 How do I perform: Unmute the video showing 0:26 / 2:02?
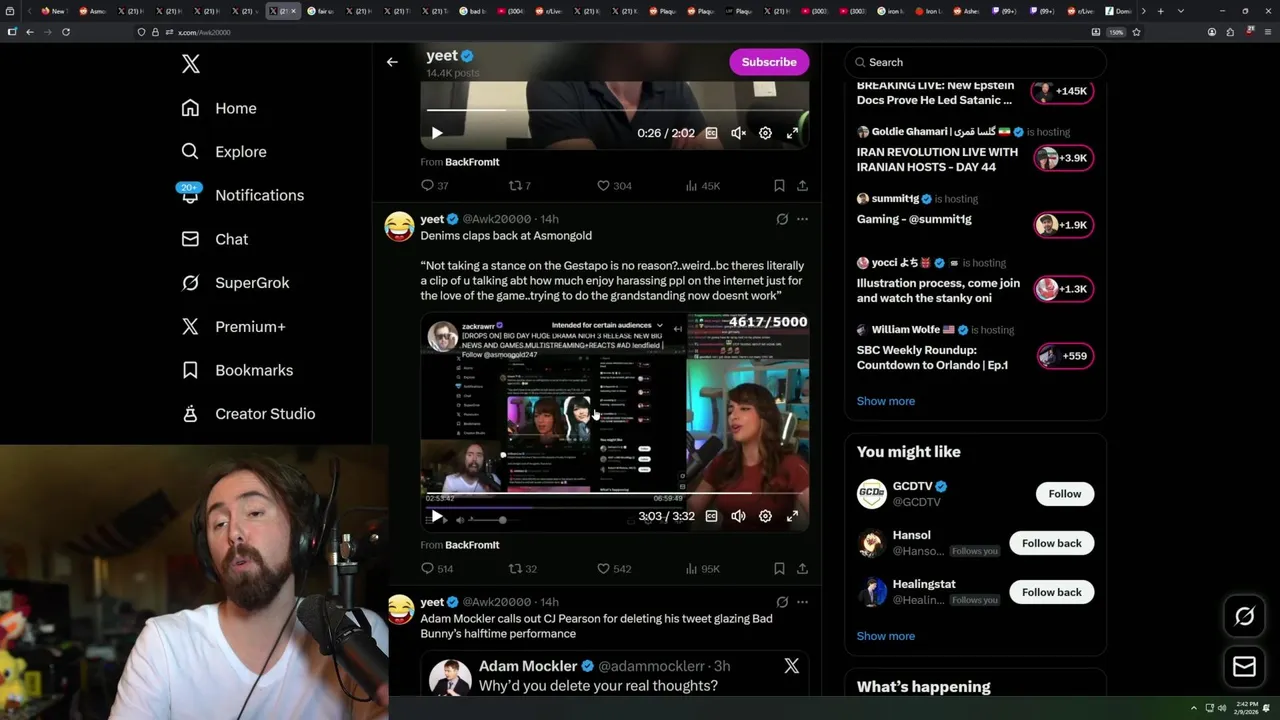coord(738,133)
